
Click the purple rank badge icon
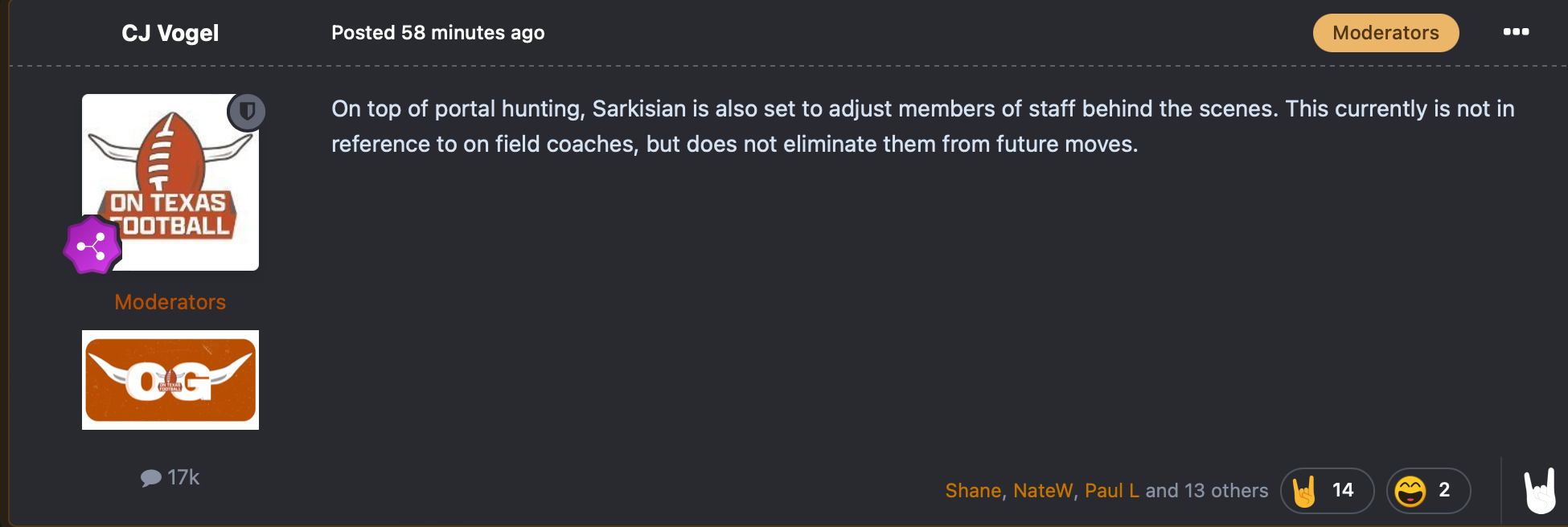92,246
